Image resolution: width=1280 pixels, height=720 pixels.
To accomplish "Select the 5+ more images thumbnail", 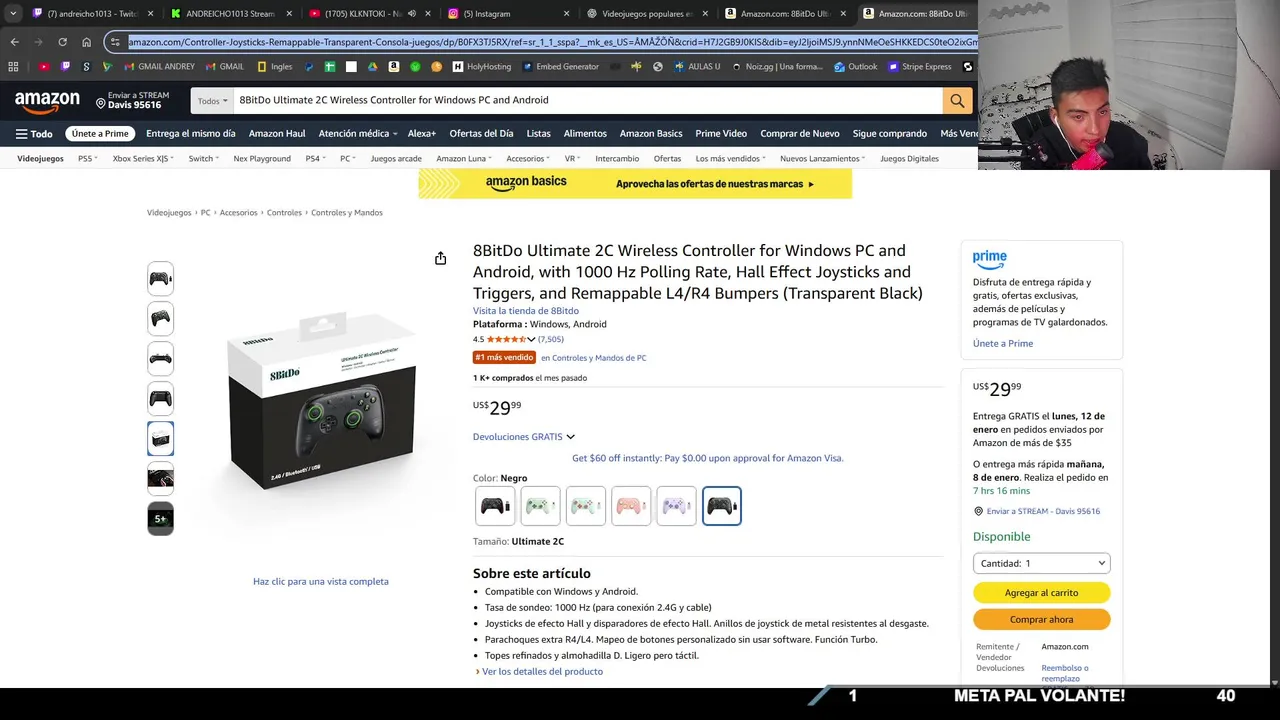I will point(160,519).
